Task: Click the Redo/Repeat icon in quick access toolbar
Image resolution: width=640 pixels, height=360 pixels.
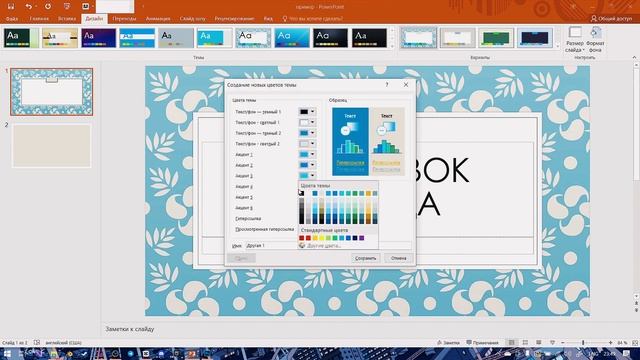Action: (x=48, y=7)
